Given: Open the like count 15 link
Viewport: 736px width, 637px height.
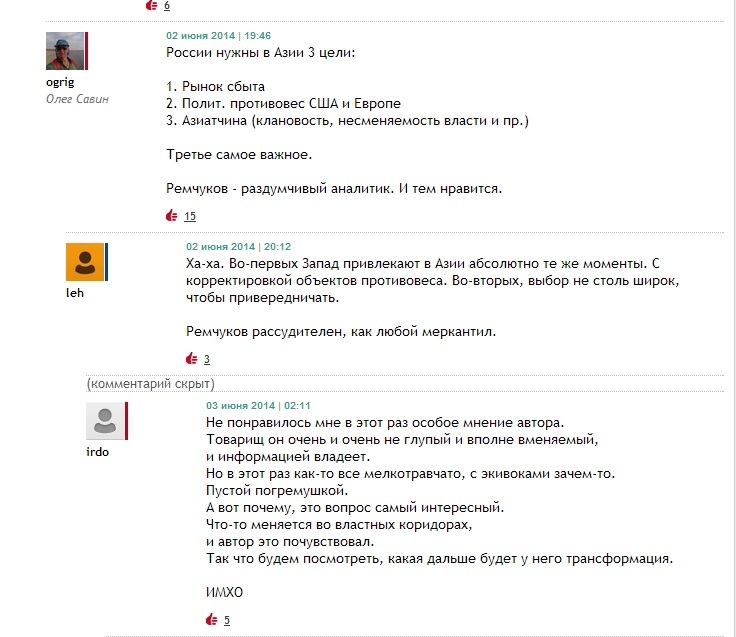Looking at the screenshot, I should (190, 216).
